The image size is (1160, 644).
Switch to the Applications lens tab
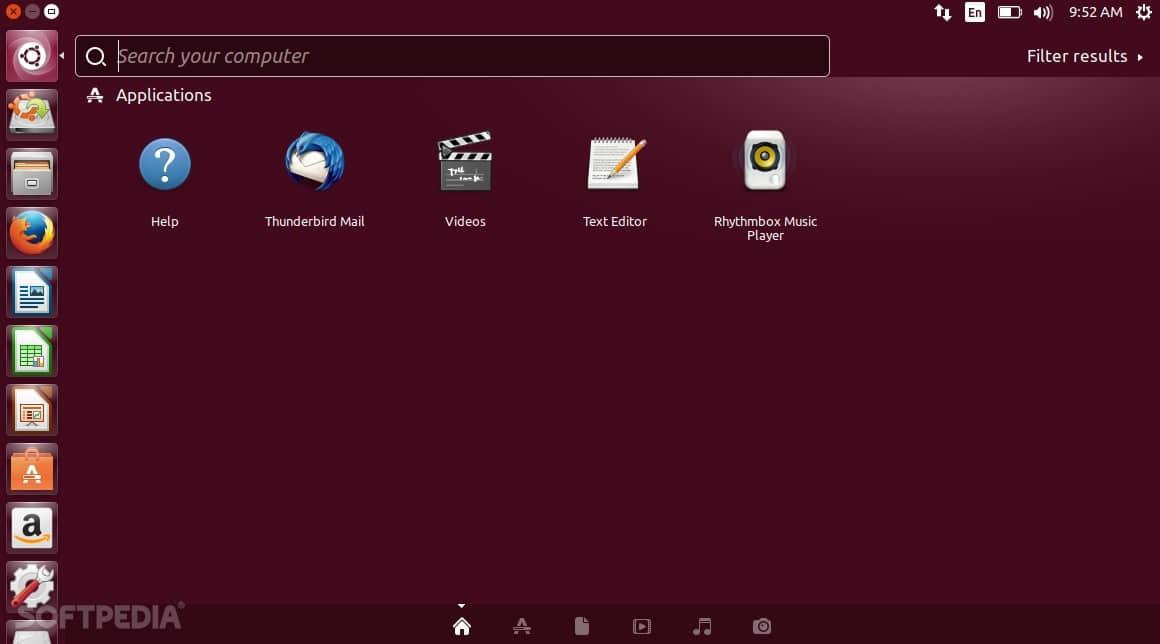pos(522,627)
